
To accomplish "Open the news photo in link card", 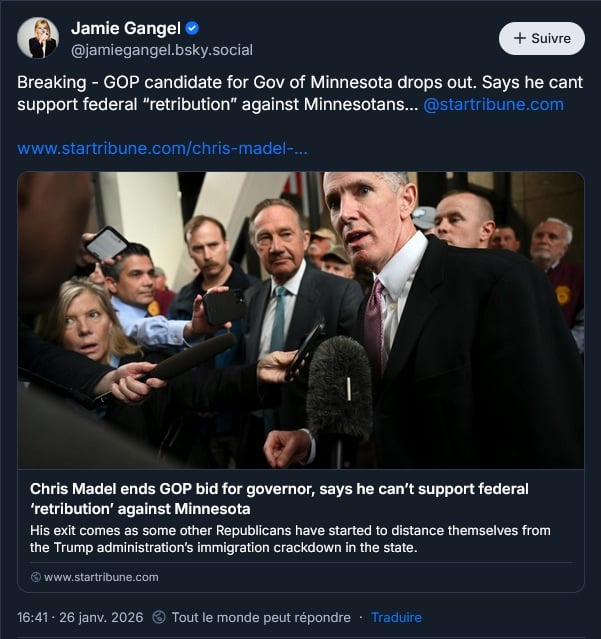I will click(301, 320).
